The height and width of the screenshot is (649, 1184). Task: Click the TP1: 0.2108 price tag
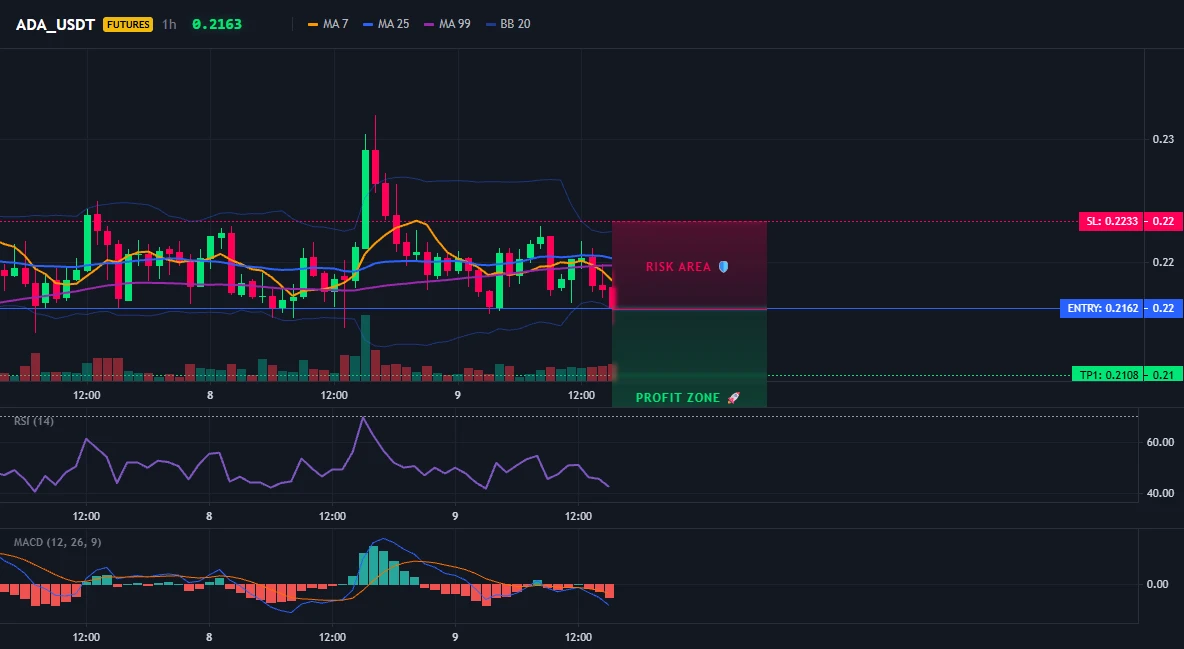(x=1108, y=375)
